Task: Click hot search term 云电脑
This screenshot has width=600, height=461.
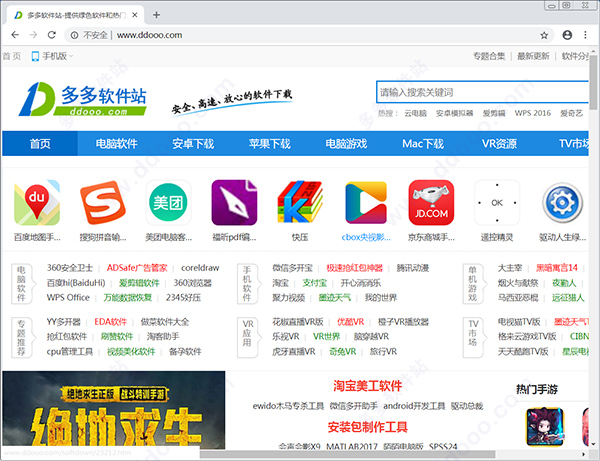Action: [x=415, y=113]
